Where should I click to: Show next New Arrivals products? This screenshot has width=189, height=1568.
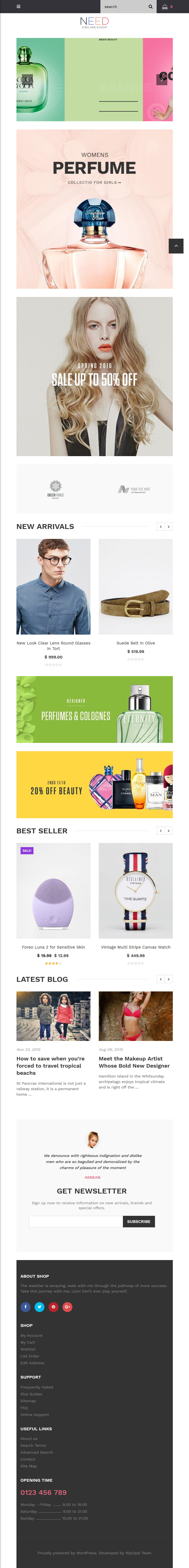click(169, 527)
